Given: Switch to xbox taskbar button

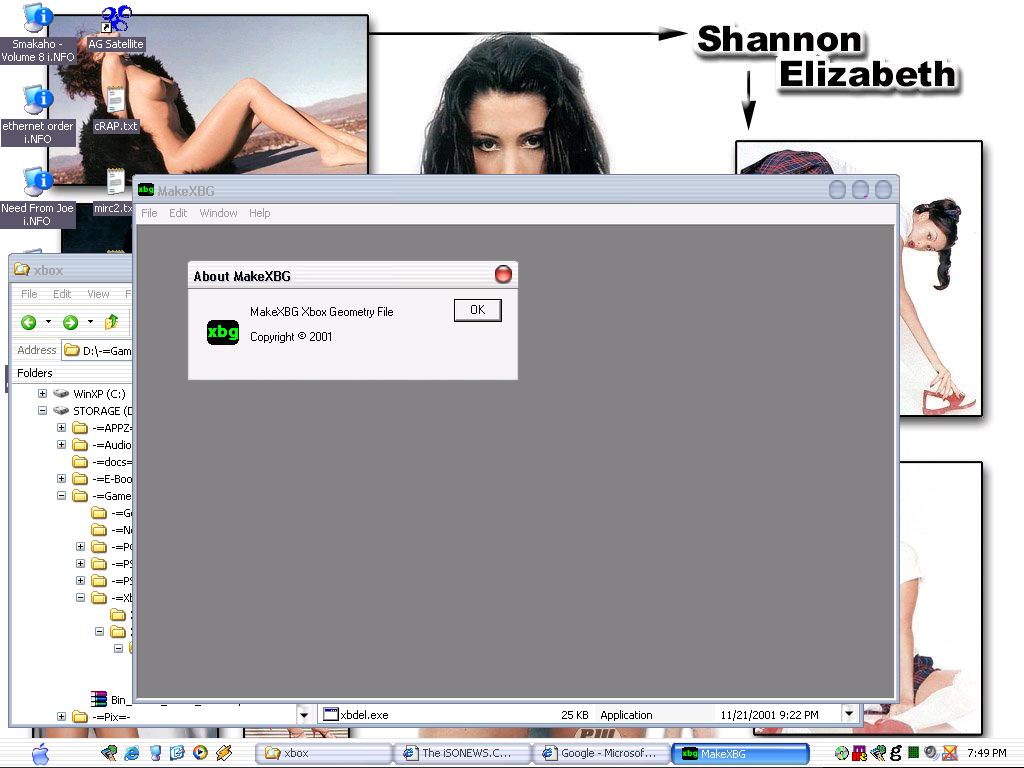Looking at the screenshot, I should pyautogui.click(x=323, y=753).
